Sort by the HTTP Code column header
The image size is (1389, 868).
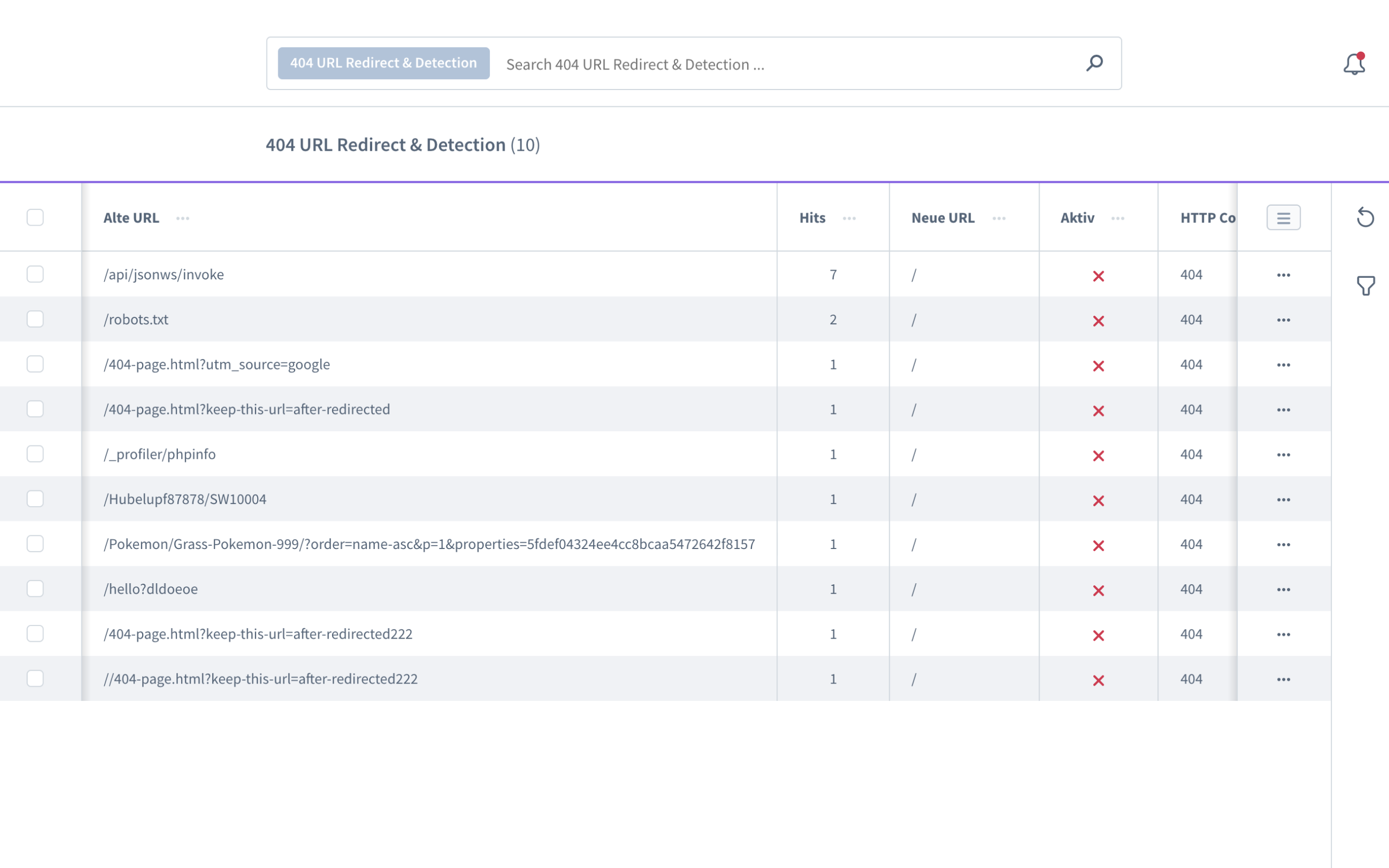tap(1208, 218)
